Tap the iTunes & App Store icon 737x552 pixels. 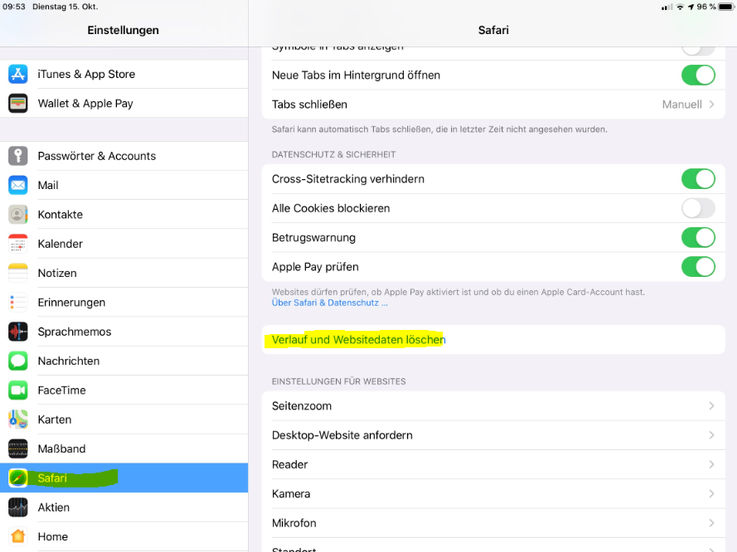coord(18,74)
